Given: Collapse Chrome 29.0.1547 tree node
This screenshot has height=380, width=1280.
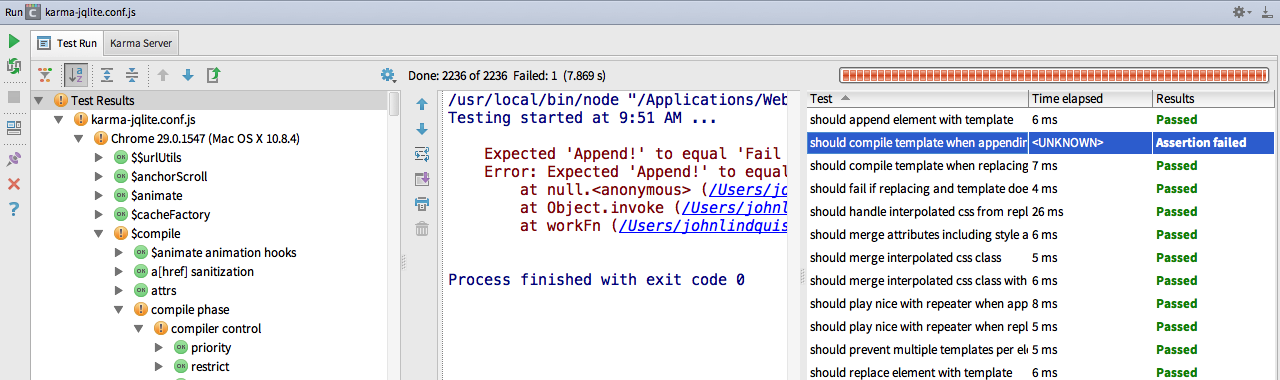Looking at the screenshot, I should click(80, 138).
